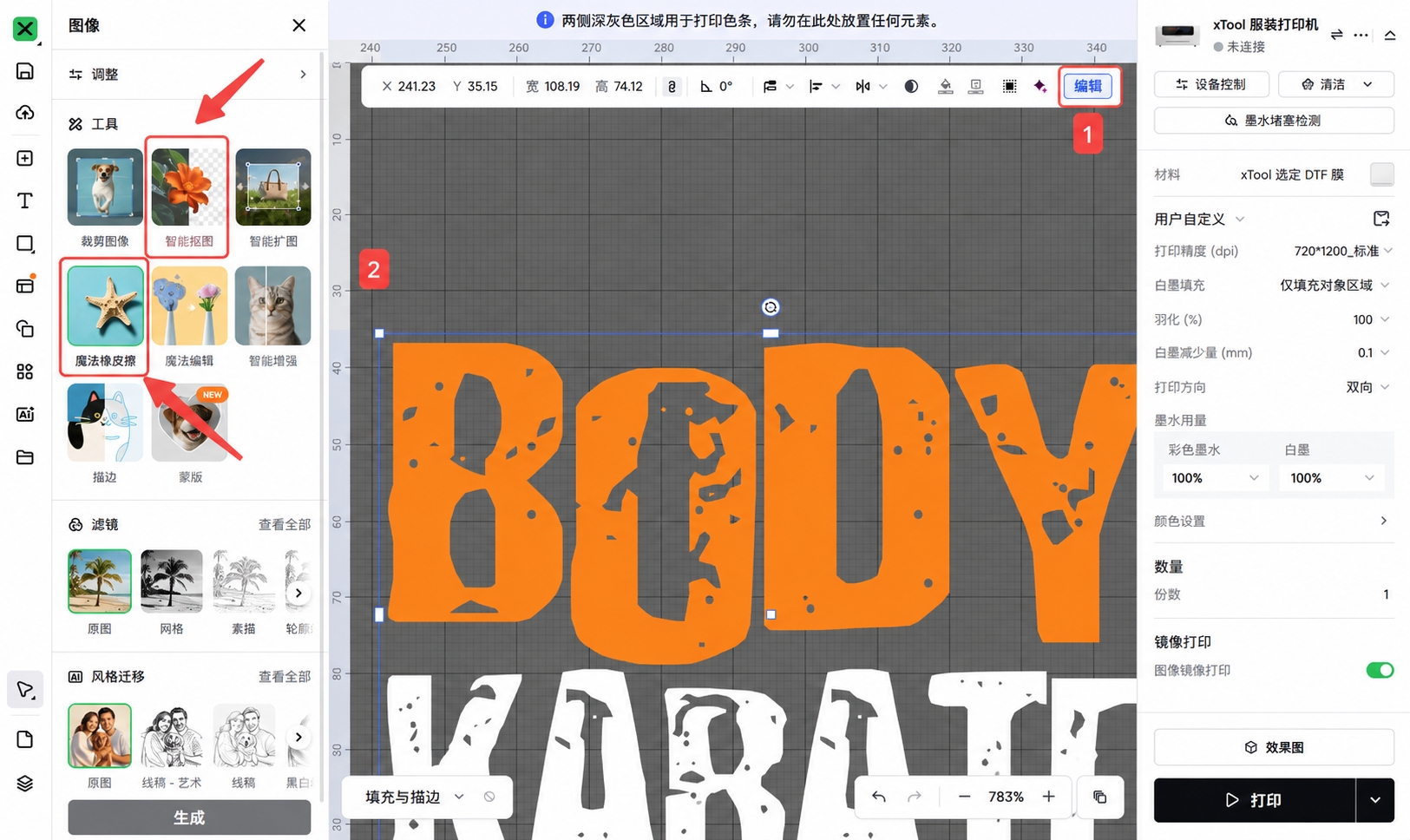The image size is (1410, 840).
Task: Click the save preset icon beside 用户自定义
Action: coord(1381,219)
